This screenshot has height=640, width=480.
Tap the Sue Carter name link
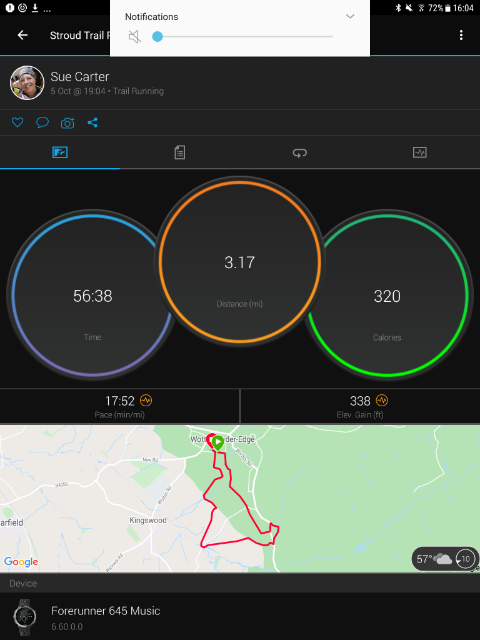[x=80, y=77]
